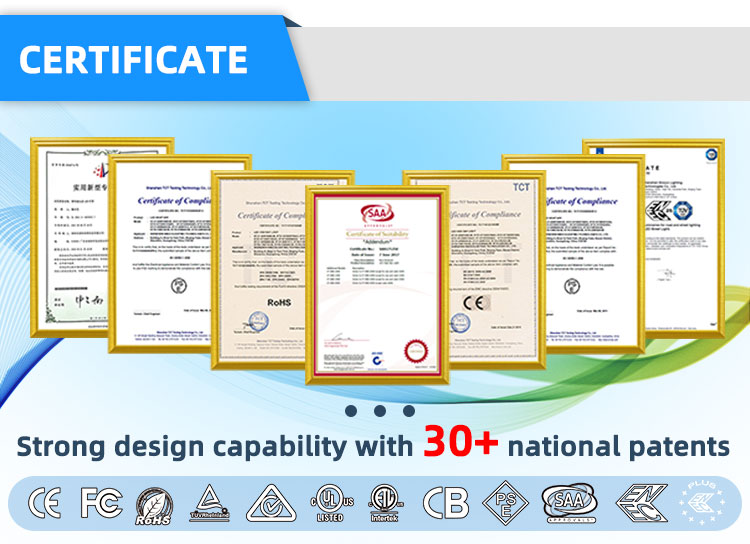Open the center SAA Certificate of Suitability
This screenshot has height=544, width=750.
[377, 285]
